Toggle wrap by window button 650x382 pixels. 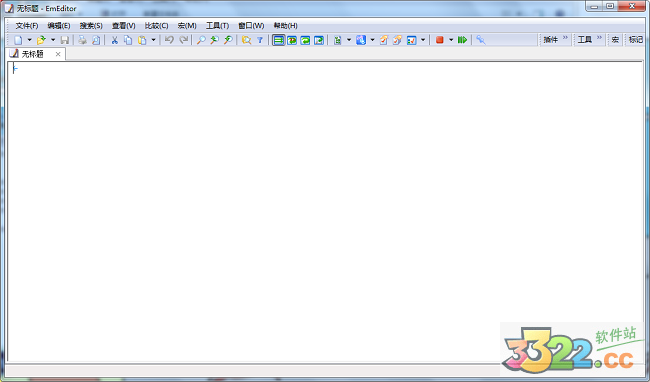point(306,40)
